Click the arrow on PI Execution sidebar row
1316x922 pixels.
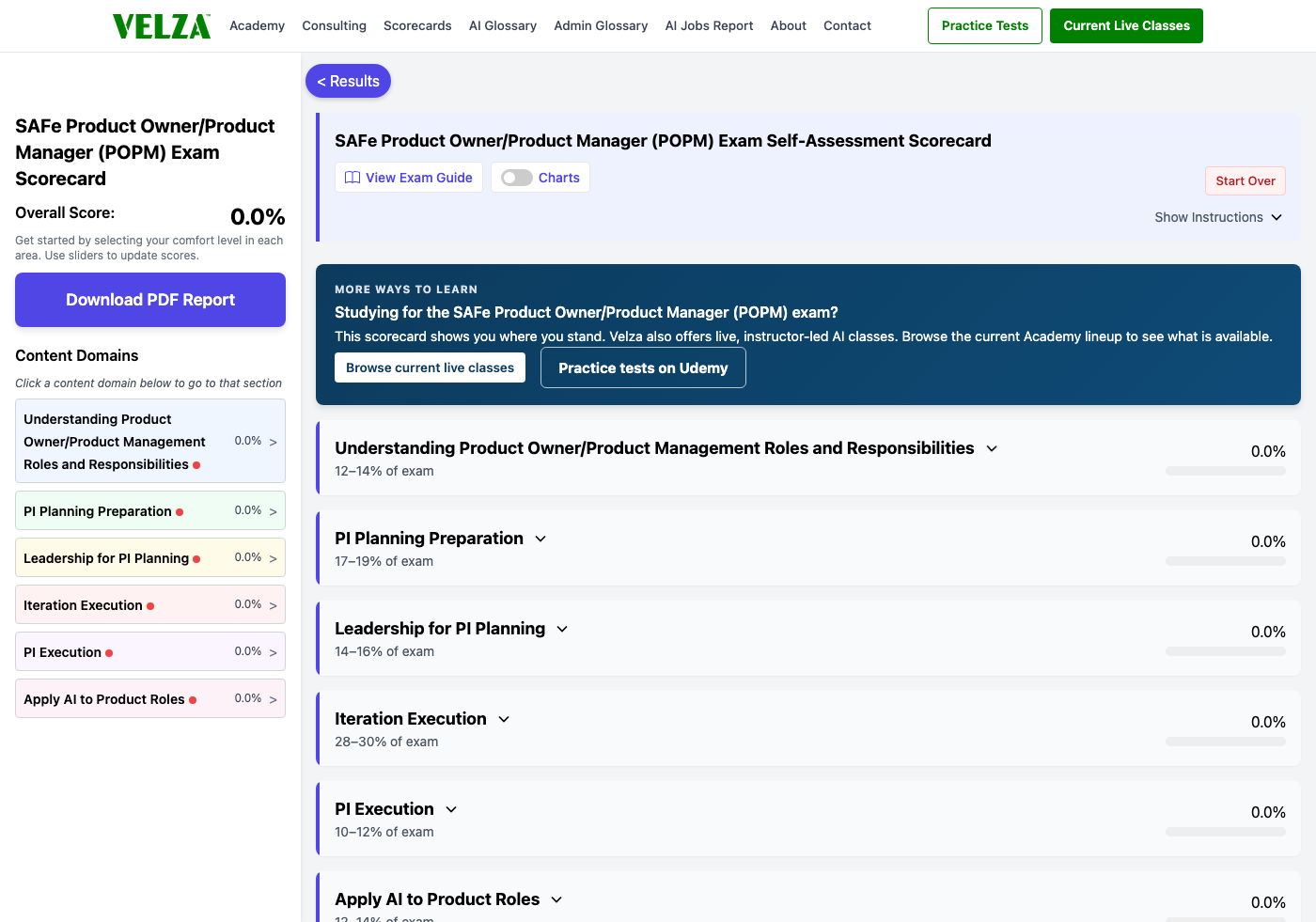point(274,652)
